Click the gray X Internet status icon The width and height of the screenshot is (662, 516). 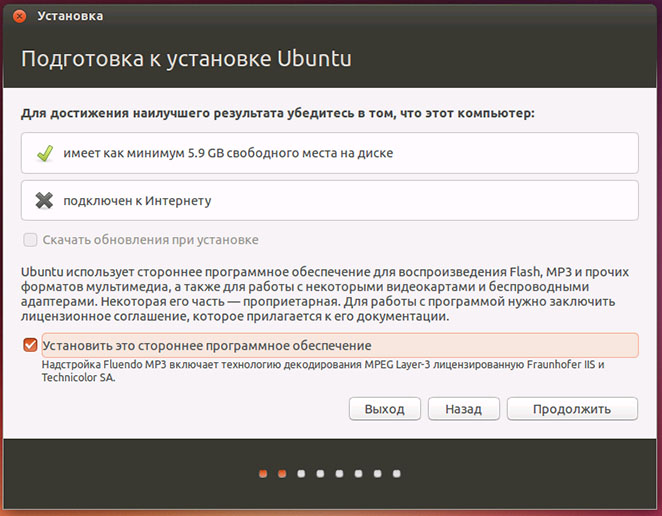pyautogui.click(x=44, y=201)
